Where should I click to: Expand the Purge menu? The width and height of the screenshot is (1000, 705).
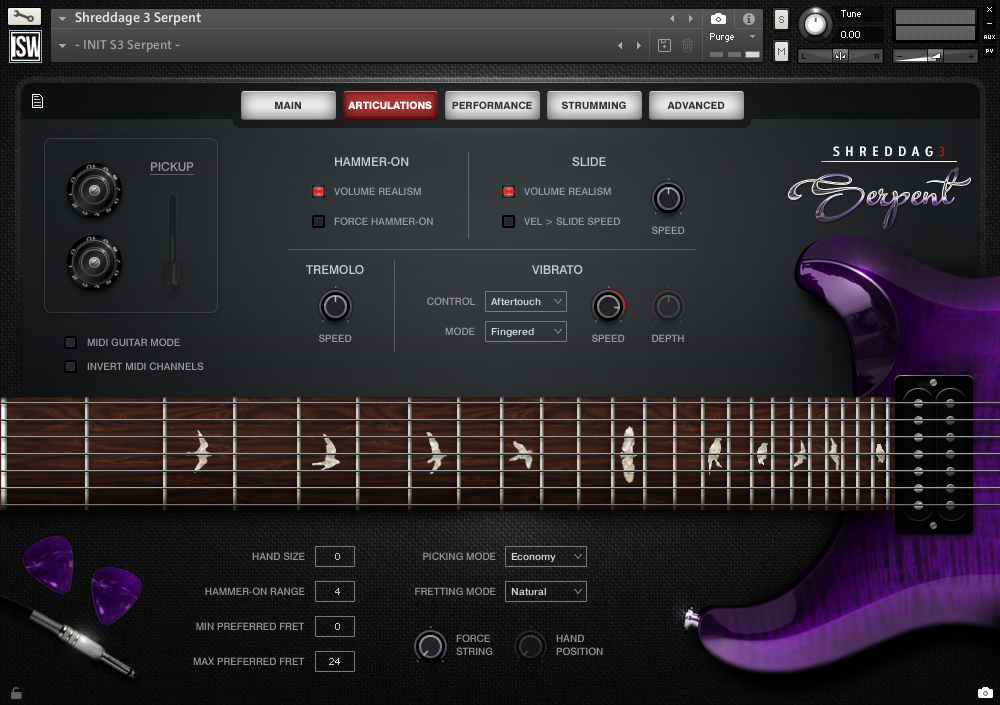752,36
